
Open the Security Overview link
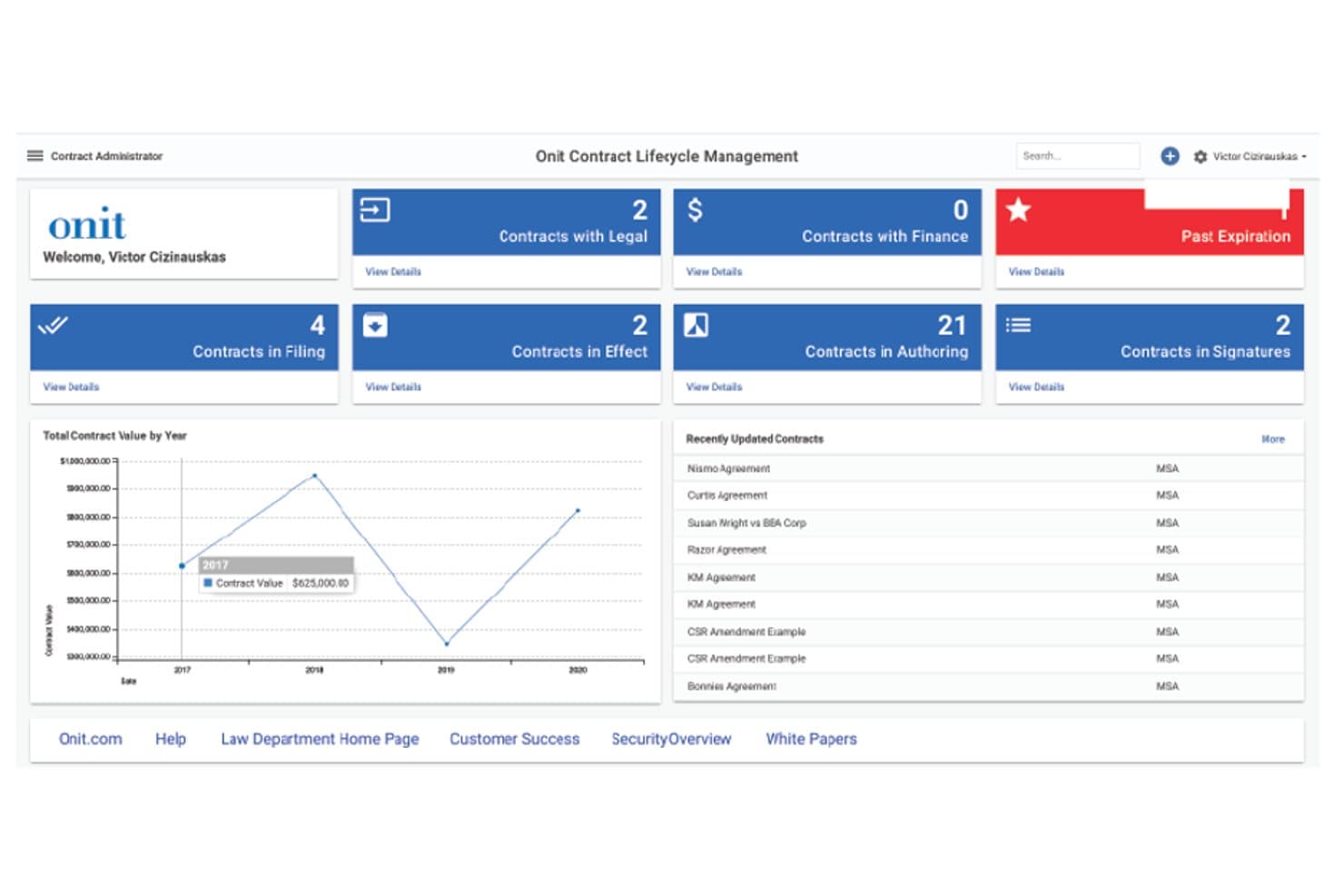point(671,739)
